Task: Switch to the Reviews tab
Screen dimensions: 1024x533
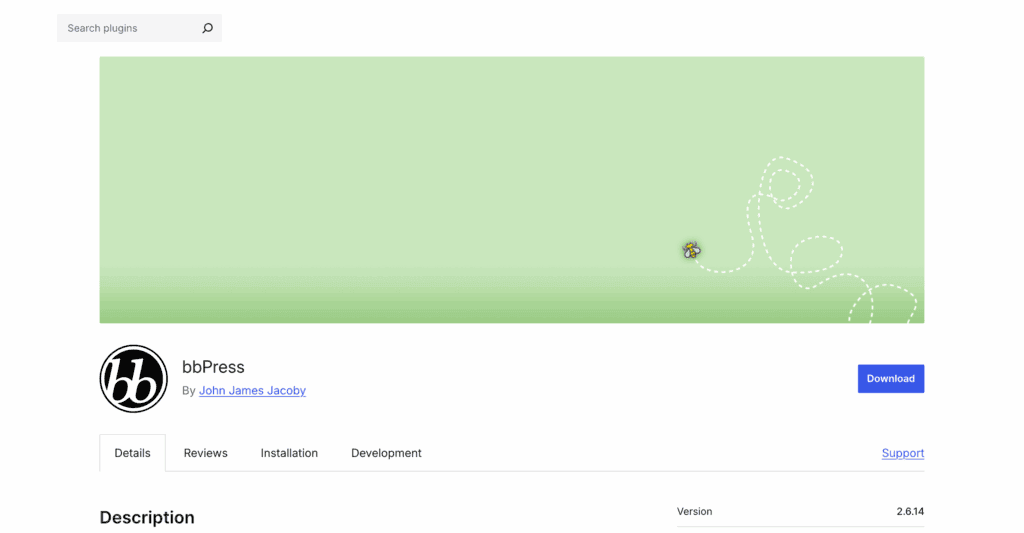Action: 206,453
